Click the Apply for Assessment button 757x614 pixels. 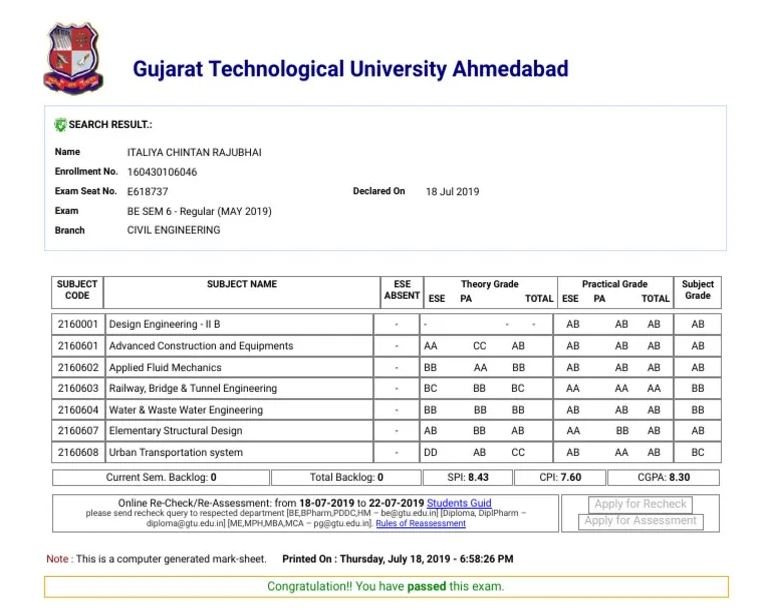(640, 521)
